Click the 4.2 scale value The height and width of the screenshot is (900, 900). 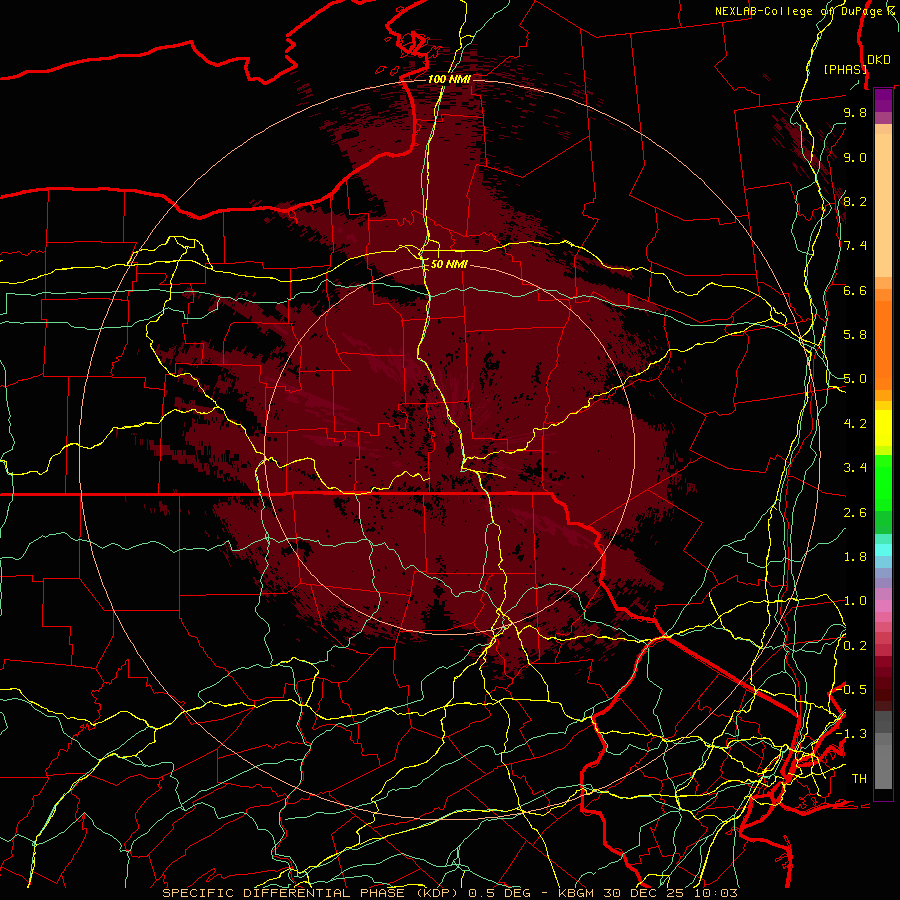855,424
